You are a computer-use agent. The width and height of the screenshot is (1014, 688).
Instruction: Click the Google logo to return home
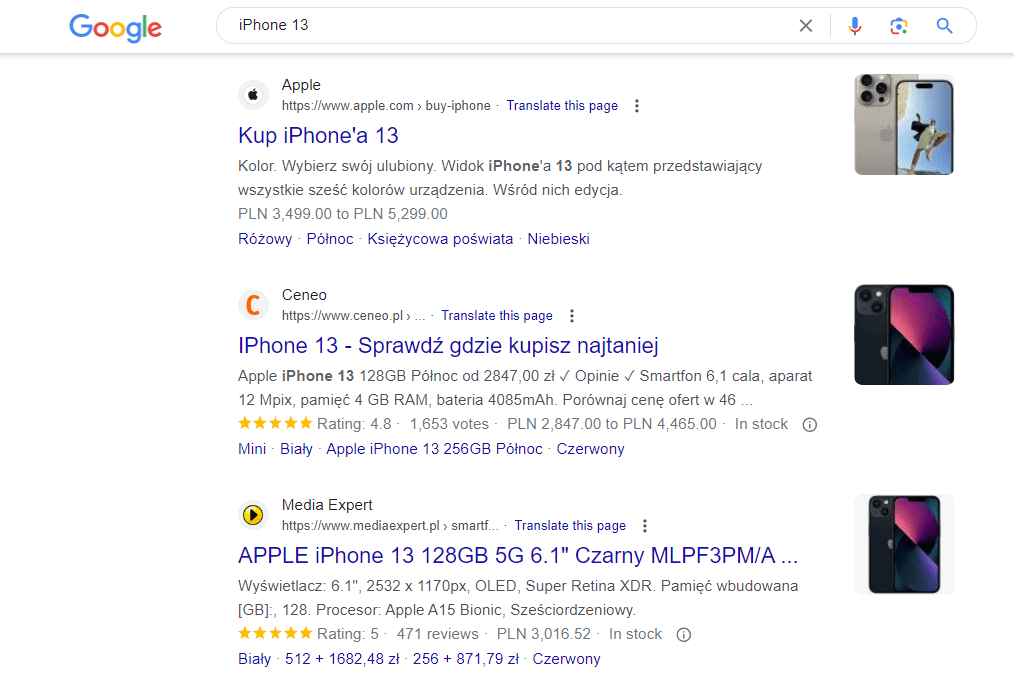pos(115,28)
